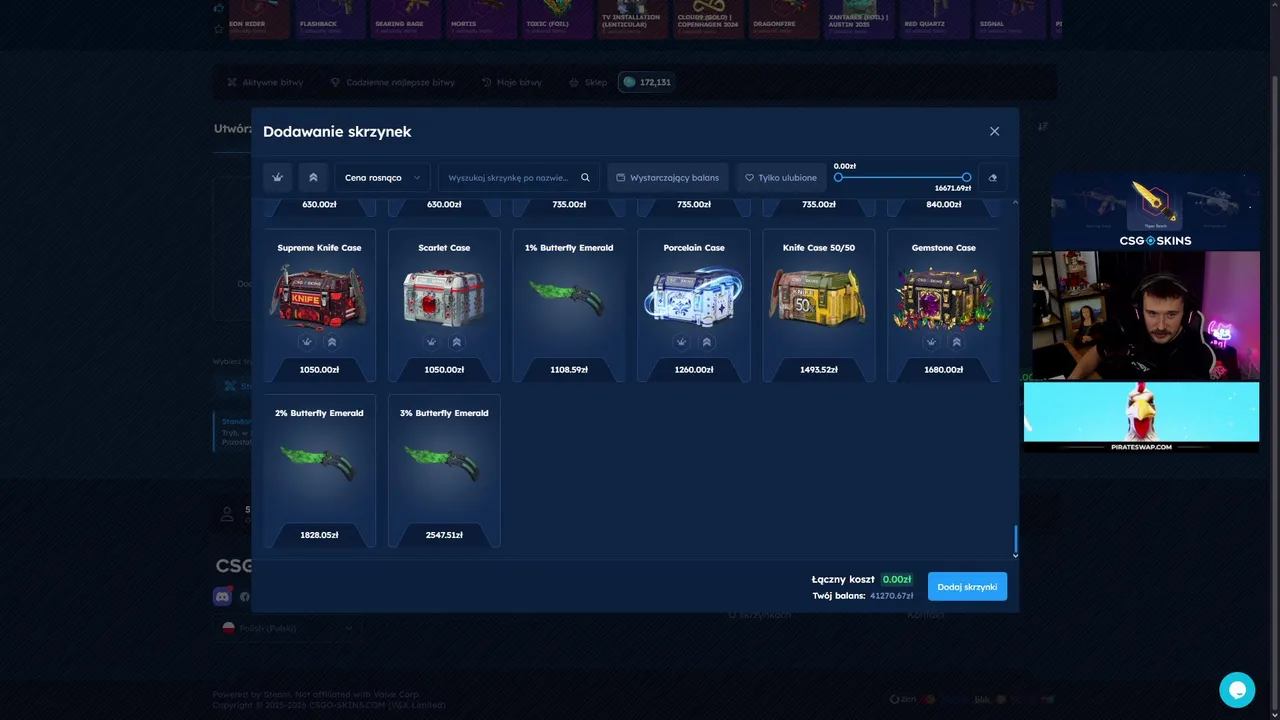
Task: Click the 1828.05zł price label
Action: 319,535
